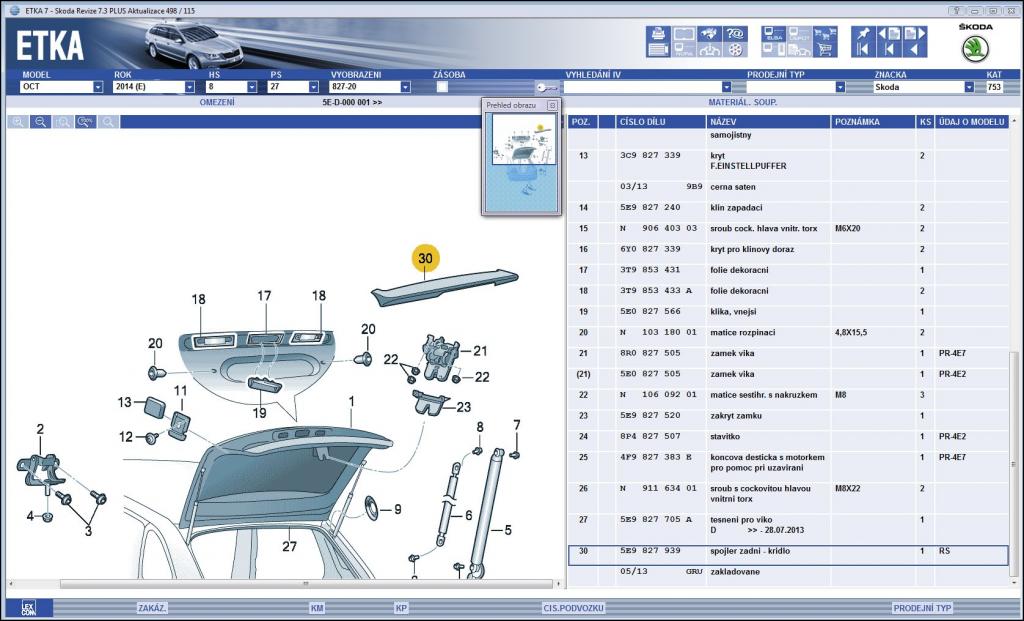Zoom in on the parts diagram
Screen dimensions: 1024x621
pos(18,122)
